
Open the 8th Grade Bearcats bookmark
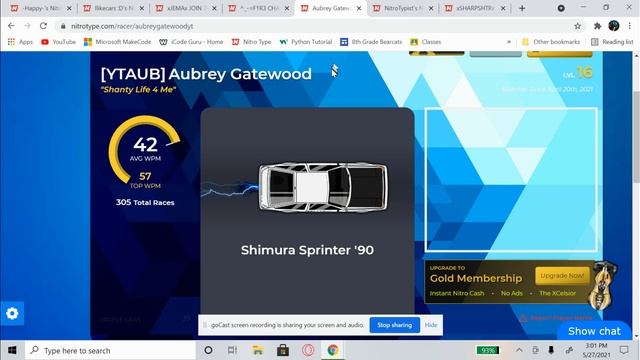[371, 42]
